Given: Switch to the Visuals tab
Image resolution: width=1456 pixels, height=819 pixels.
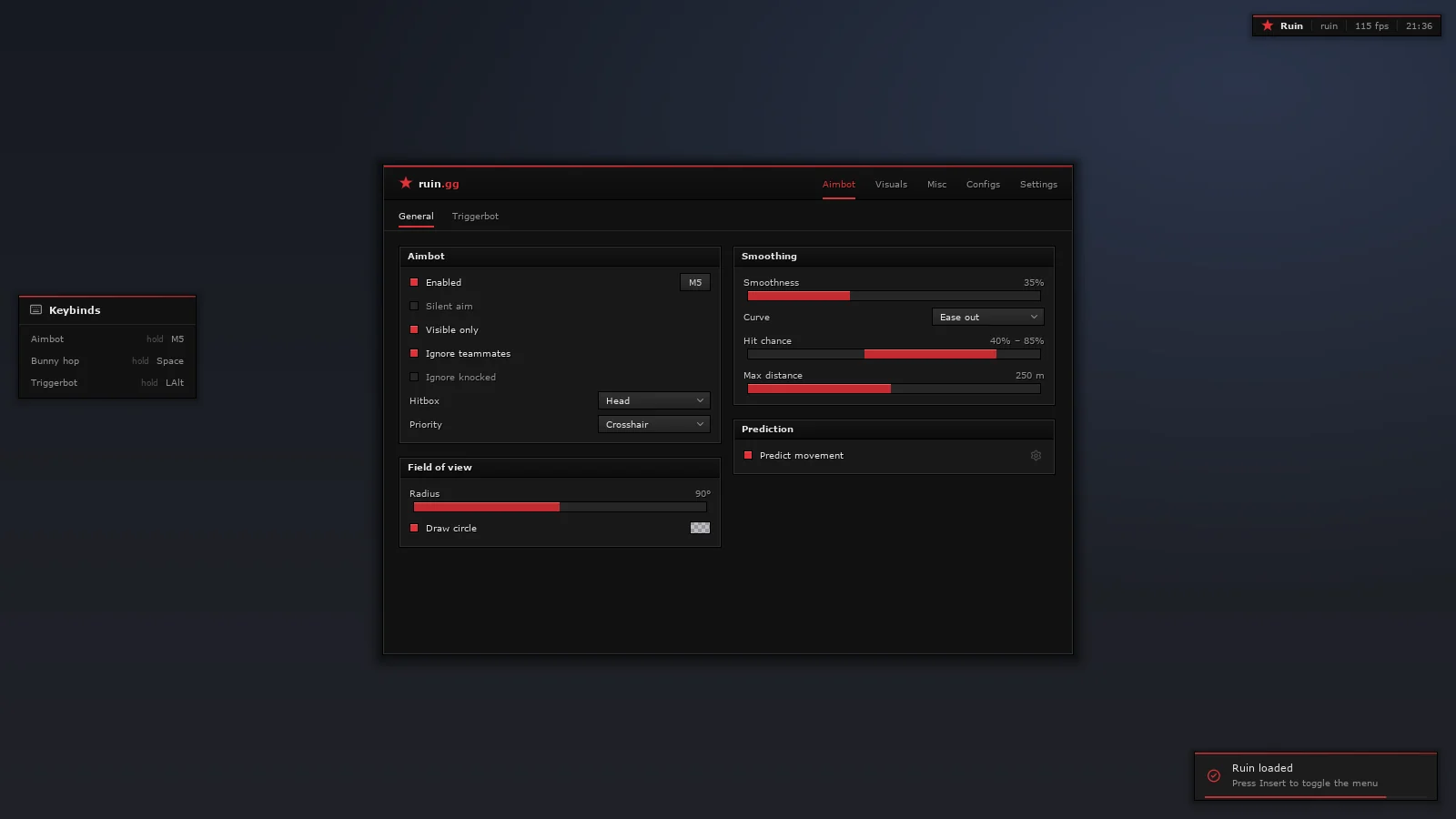Looking at the screenshot, I should (891, 185).
